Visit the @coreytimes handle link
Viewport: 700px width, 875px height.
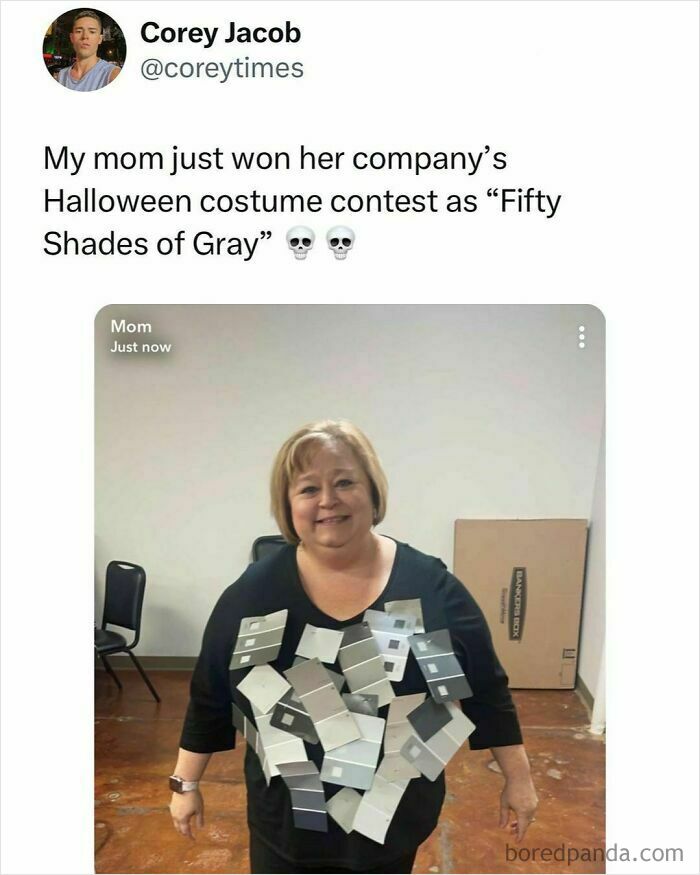coord(222,69)
